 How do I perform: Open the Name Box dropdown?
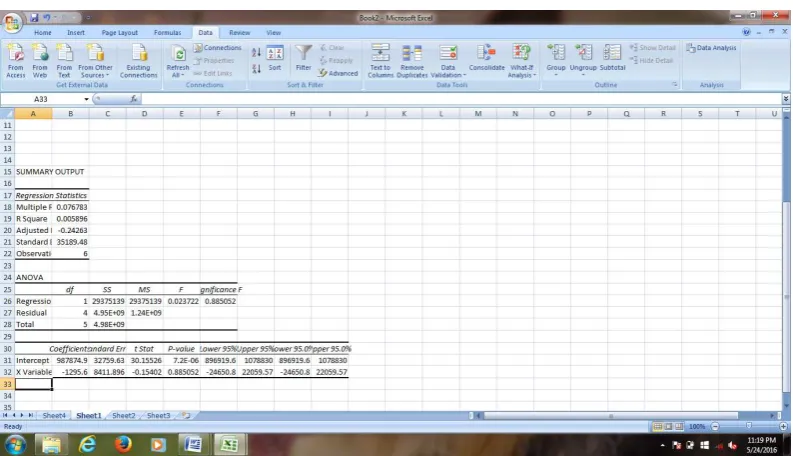click(x=86, y=99)
